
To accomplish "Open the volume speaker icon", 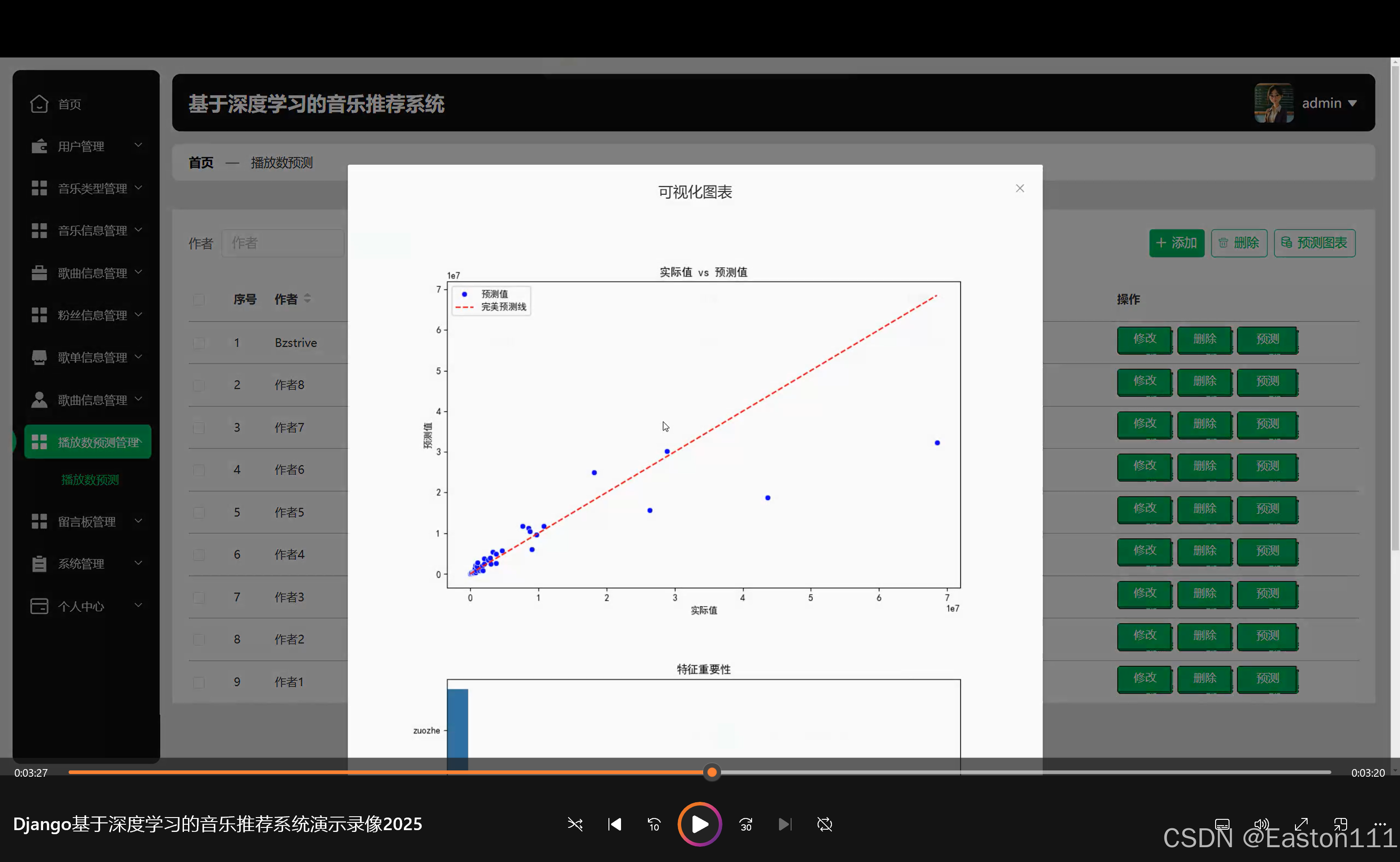I will (x=1261, y=824).
